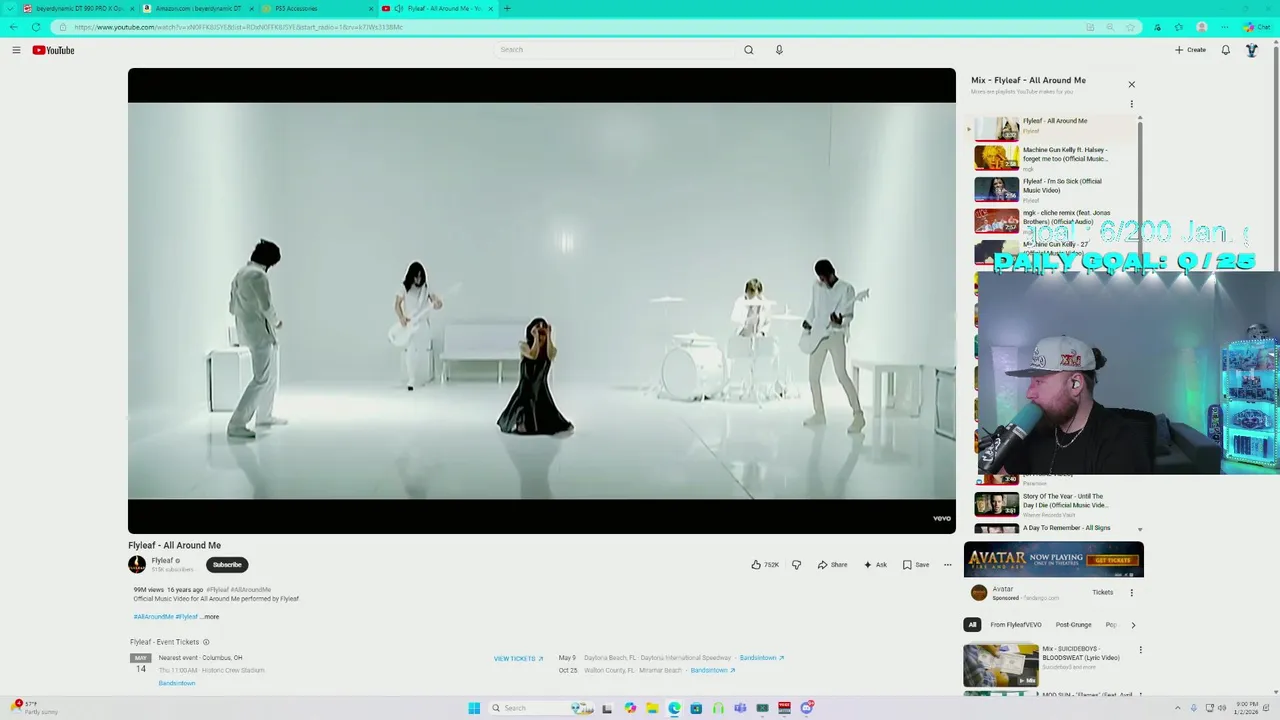Open File Explorer from taskbar
The image size is (1280, 720).
[x=652, y=708]
